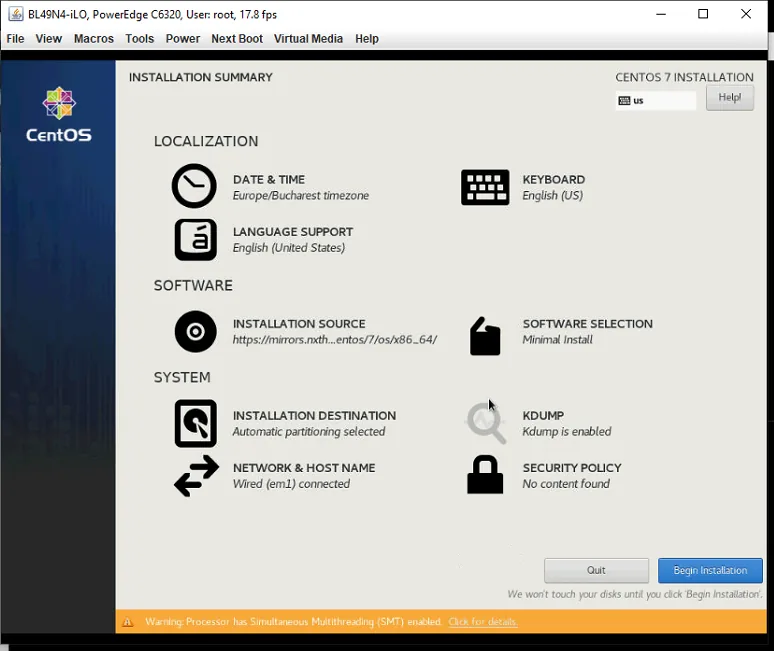The image size is (774, 651).
Task: Open the Kdump magnifier icon
Action: pyautogui.click(x=486, y=423)
